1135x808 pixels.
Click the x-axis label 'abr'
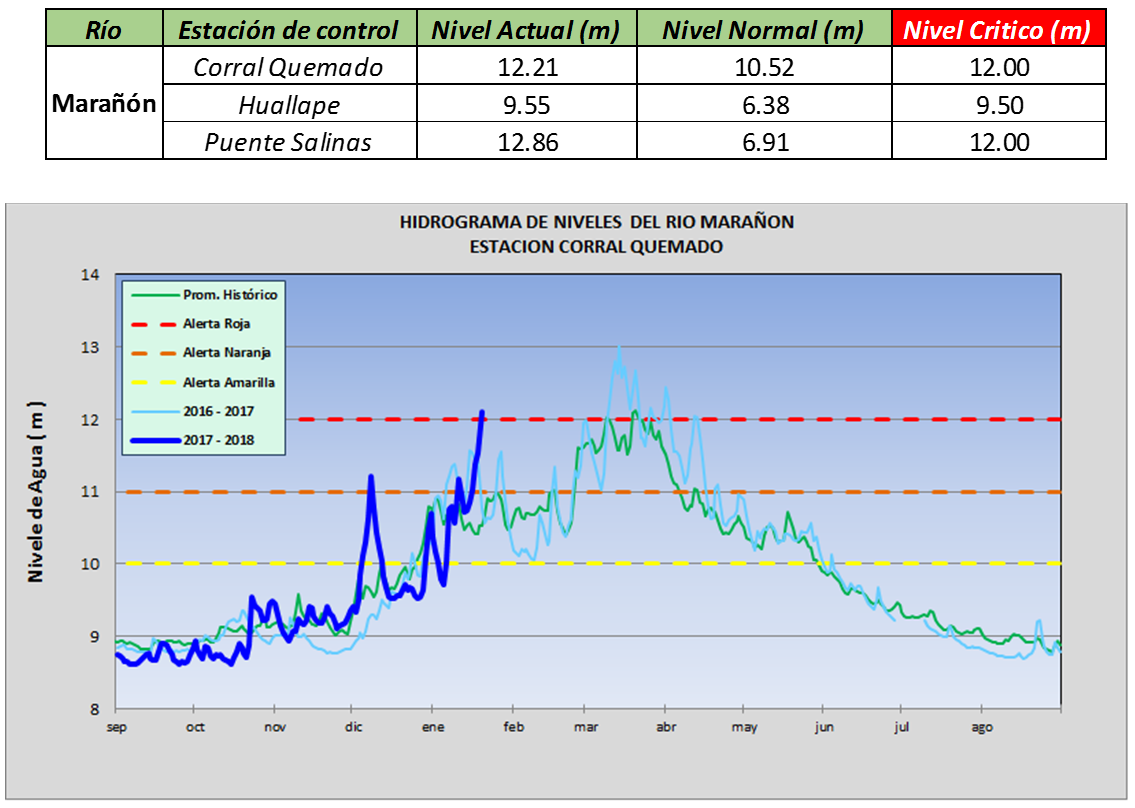pyautogui.click(x=666, y=727)
